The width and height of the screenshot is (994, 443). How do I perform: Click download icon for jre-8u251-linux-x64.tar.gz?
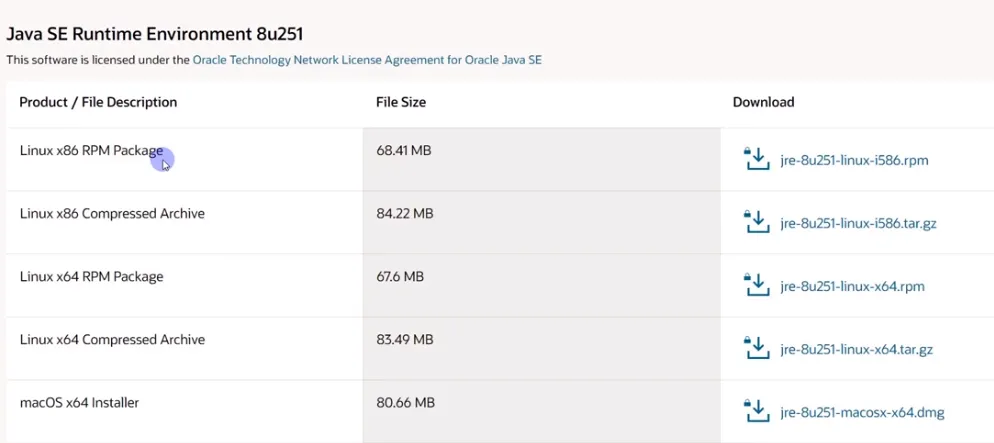pyautogui.click(x=755, y=348)
